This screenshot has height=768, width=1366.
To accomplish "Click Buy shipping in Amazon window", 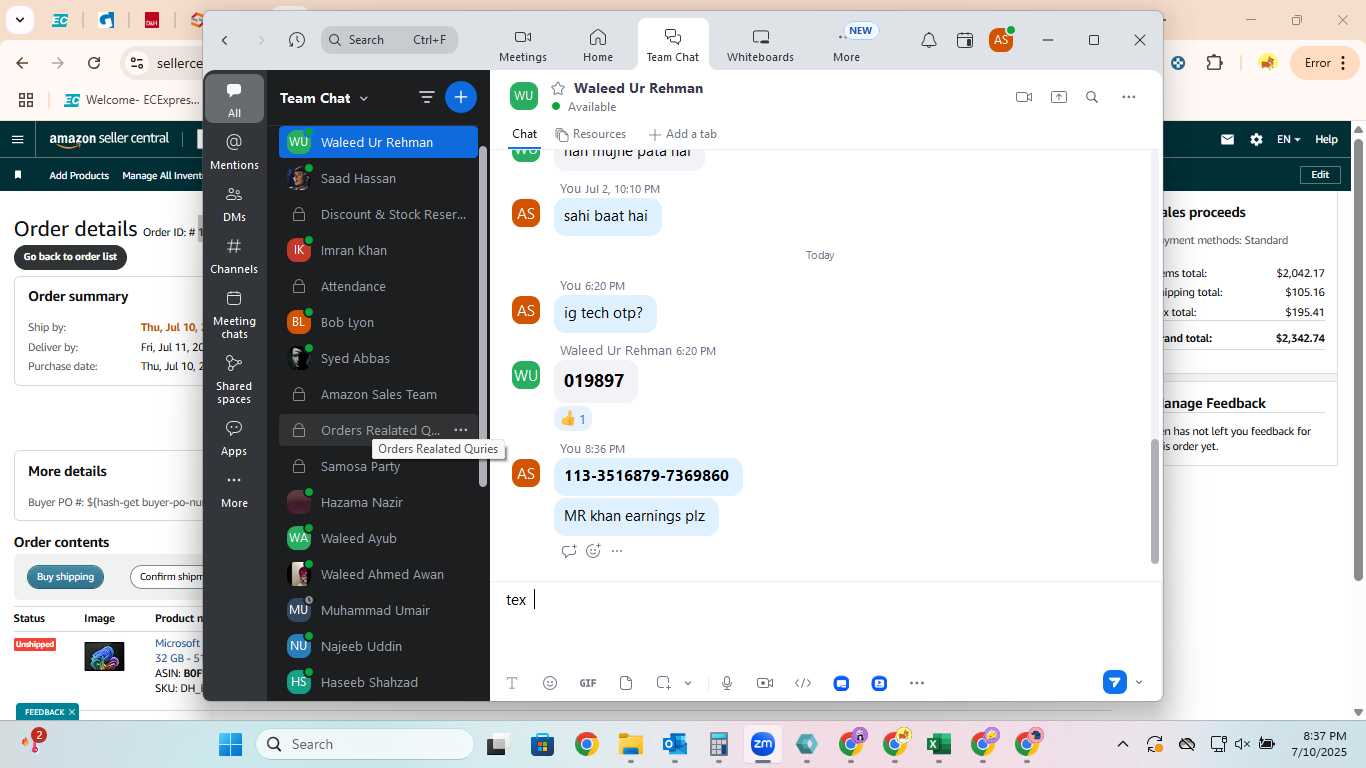I will click(65, 577).
